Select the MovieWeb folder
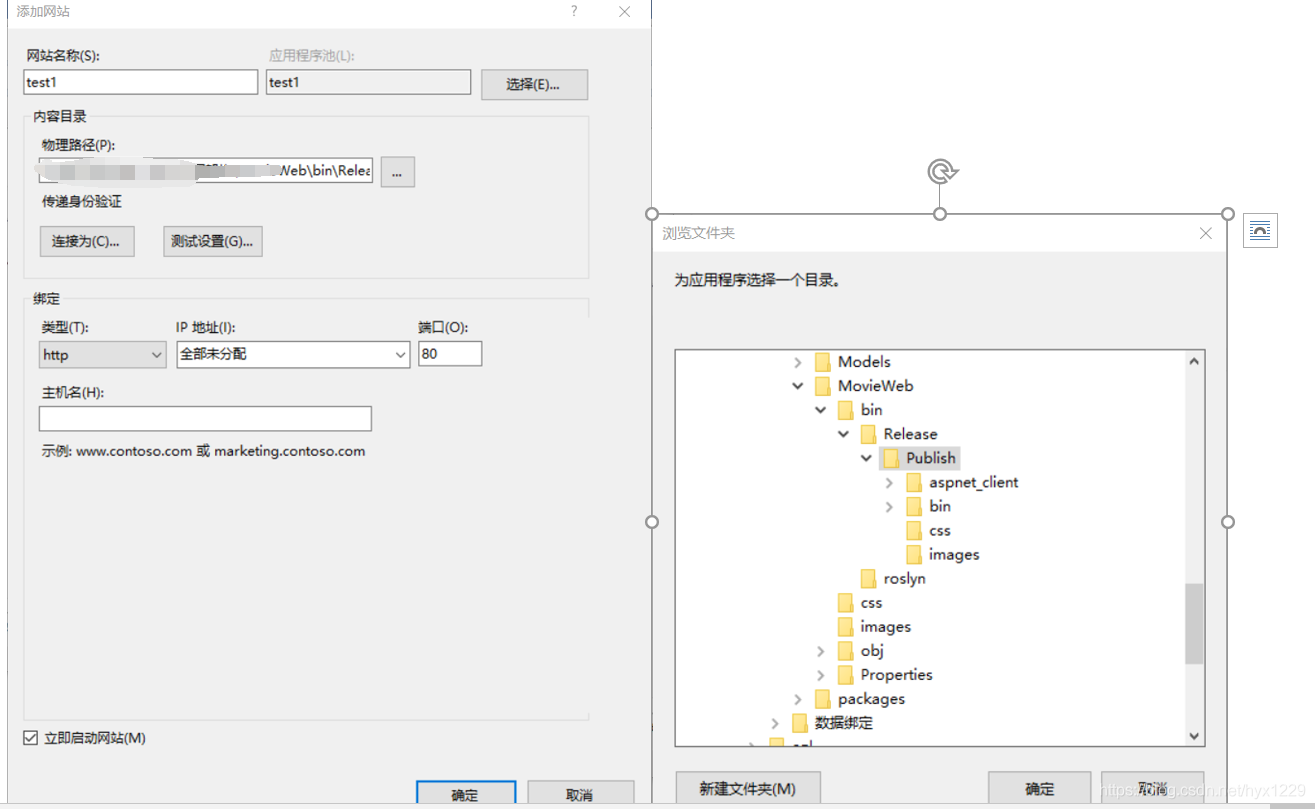The height and width of the screenshot is (809, 1315). 875,386
